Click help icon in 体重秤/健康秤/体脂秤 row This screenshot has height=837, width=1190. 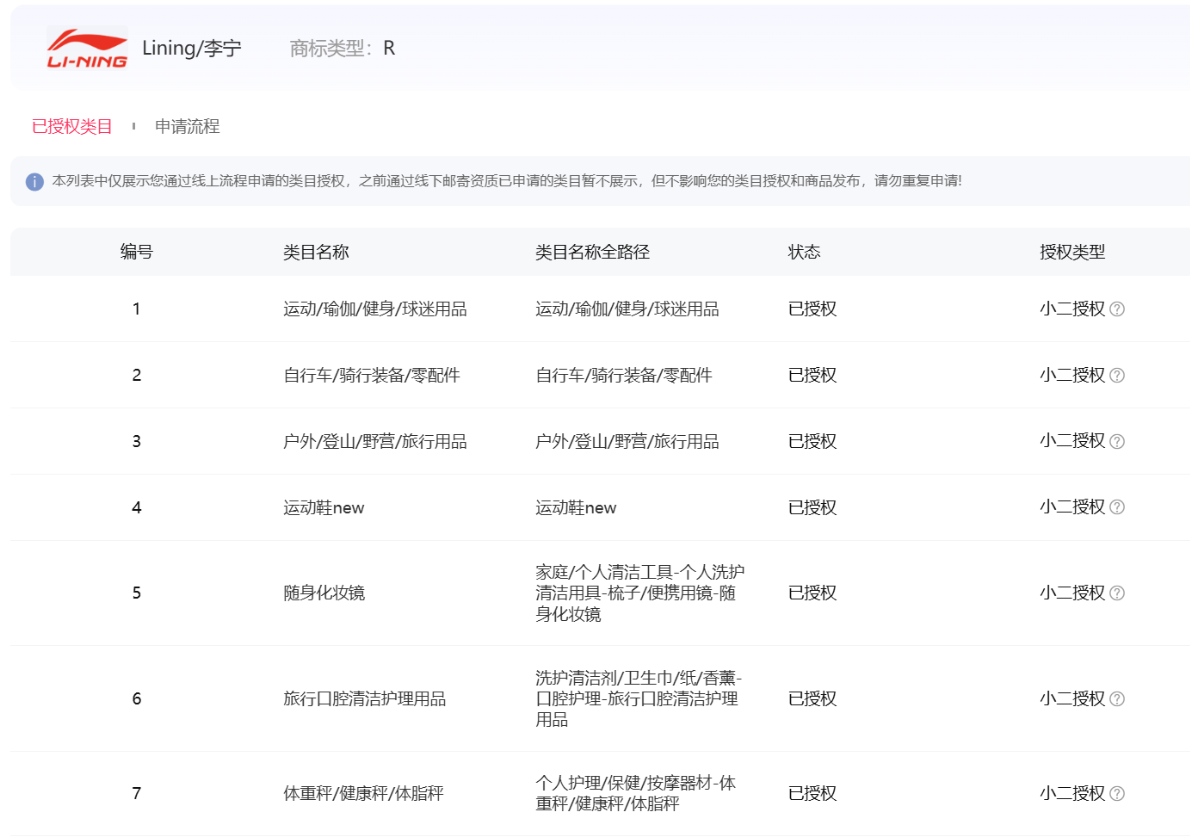click(1117, 794)
